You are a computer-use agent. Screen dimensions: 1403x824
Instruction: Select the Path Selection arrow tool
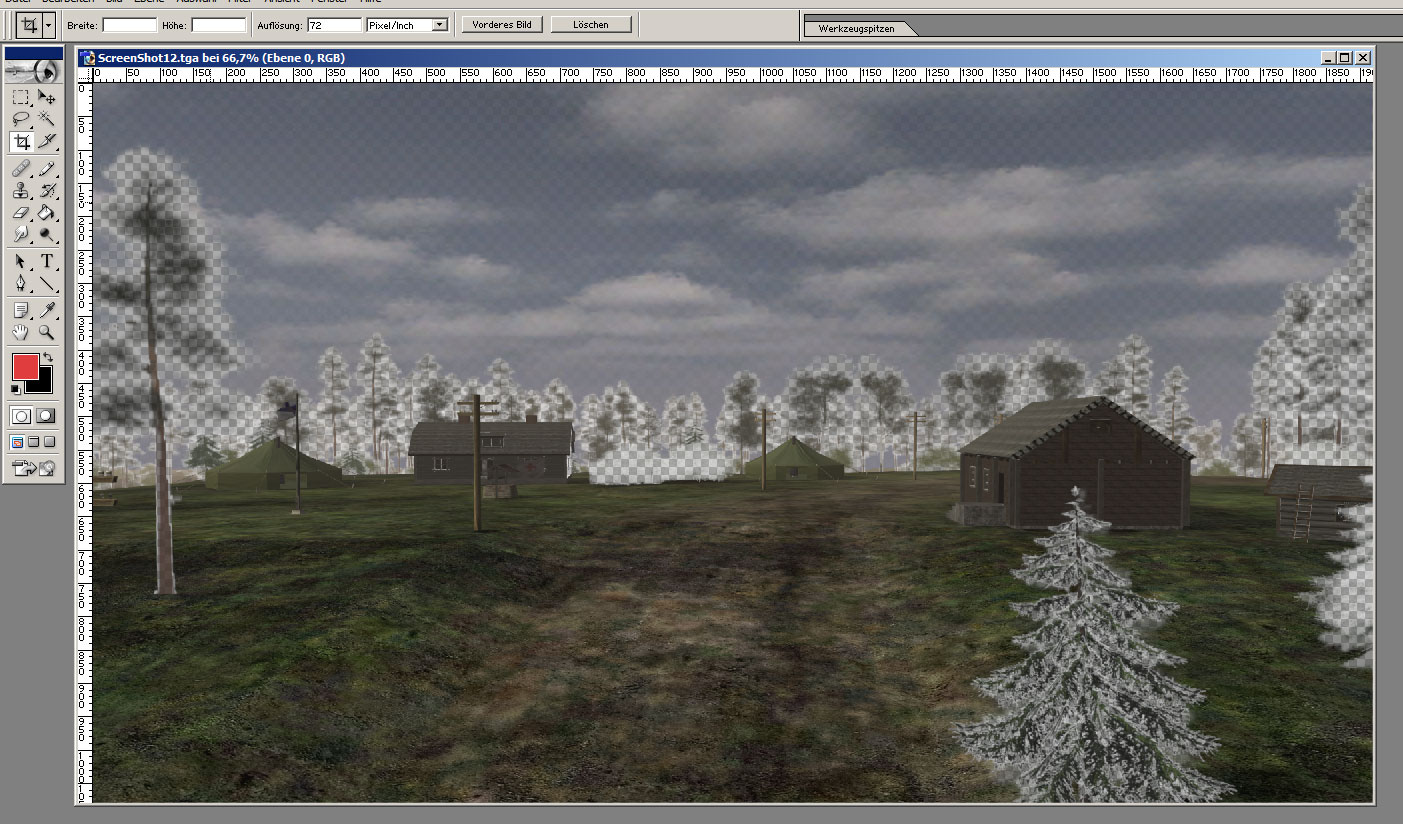click(x=20, y=261)
